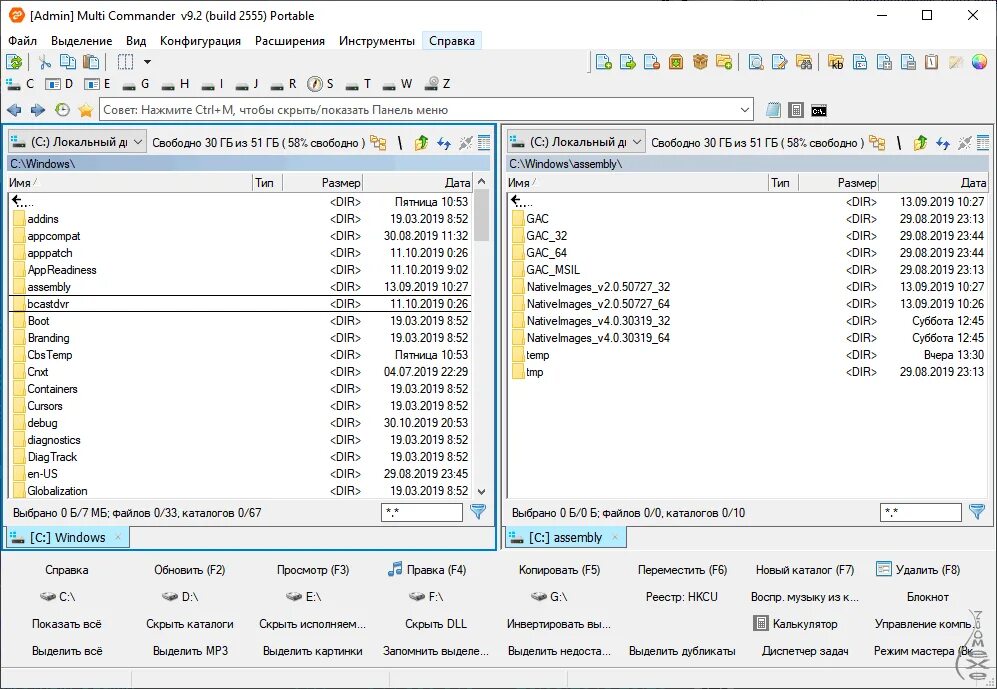
Task: Click right panel column view icon
Action: (x=983, y=143)
